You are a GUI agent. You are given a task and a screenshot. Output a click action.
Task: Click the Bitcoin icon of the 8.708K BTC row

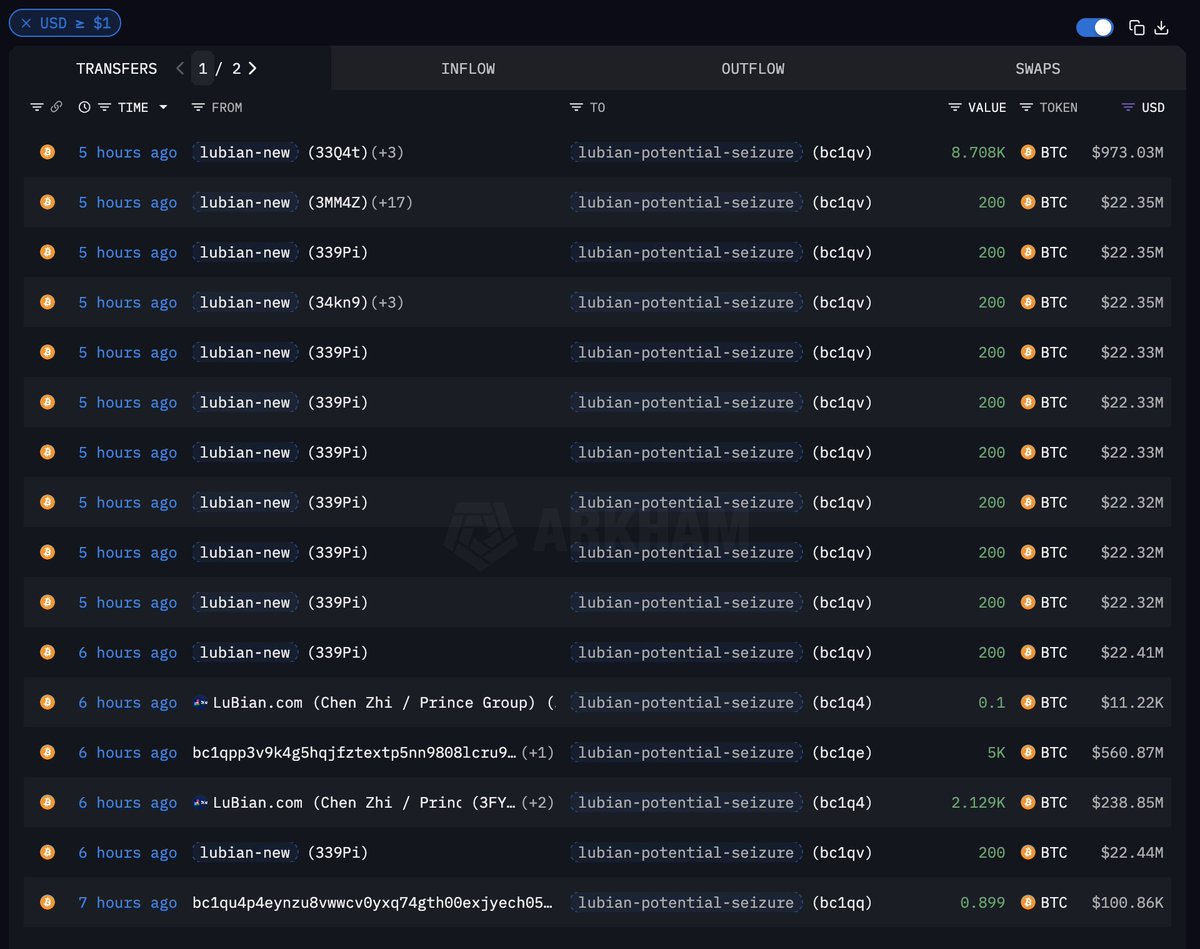pyautogui.click(x=1027, y=152)
